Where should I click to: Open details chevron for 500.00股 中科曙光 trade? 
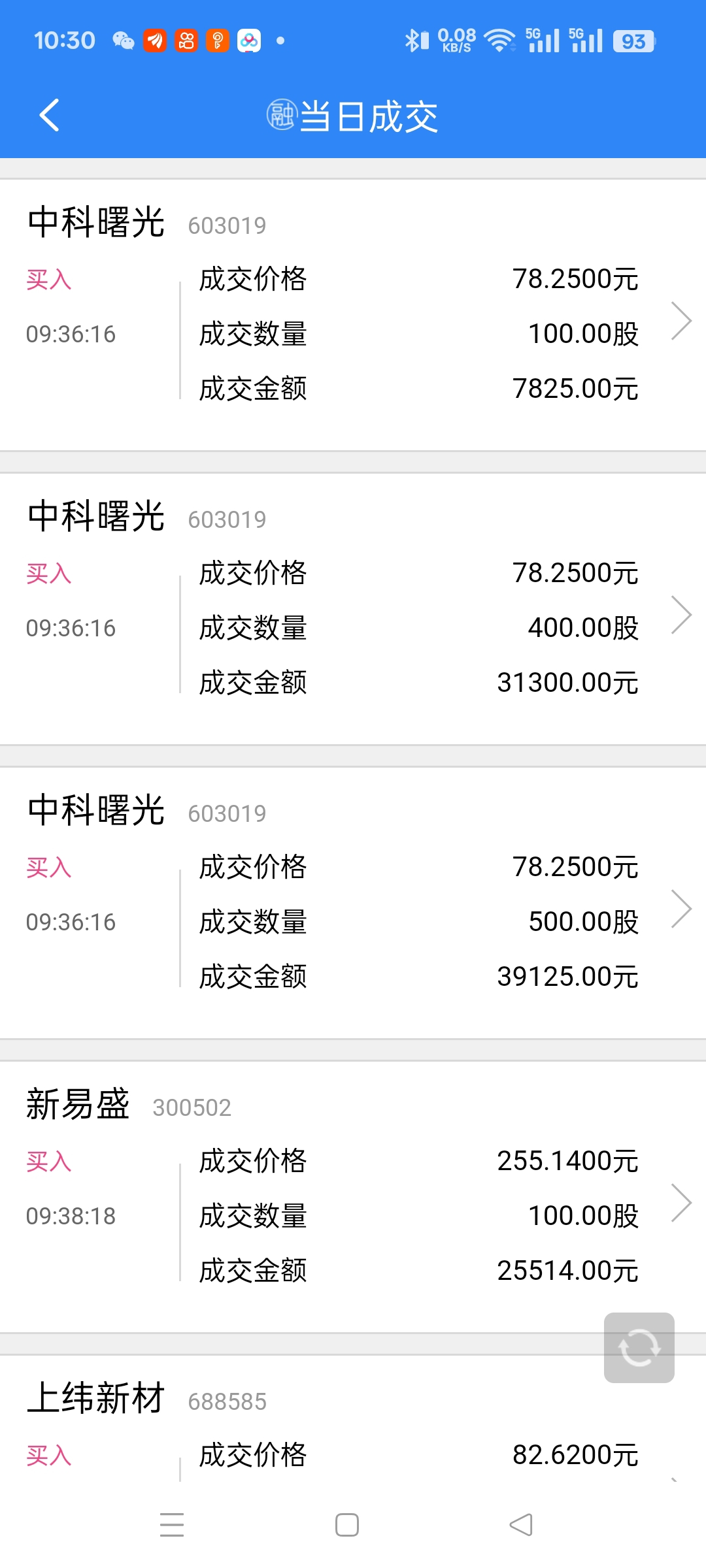click(681, 909)
